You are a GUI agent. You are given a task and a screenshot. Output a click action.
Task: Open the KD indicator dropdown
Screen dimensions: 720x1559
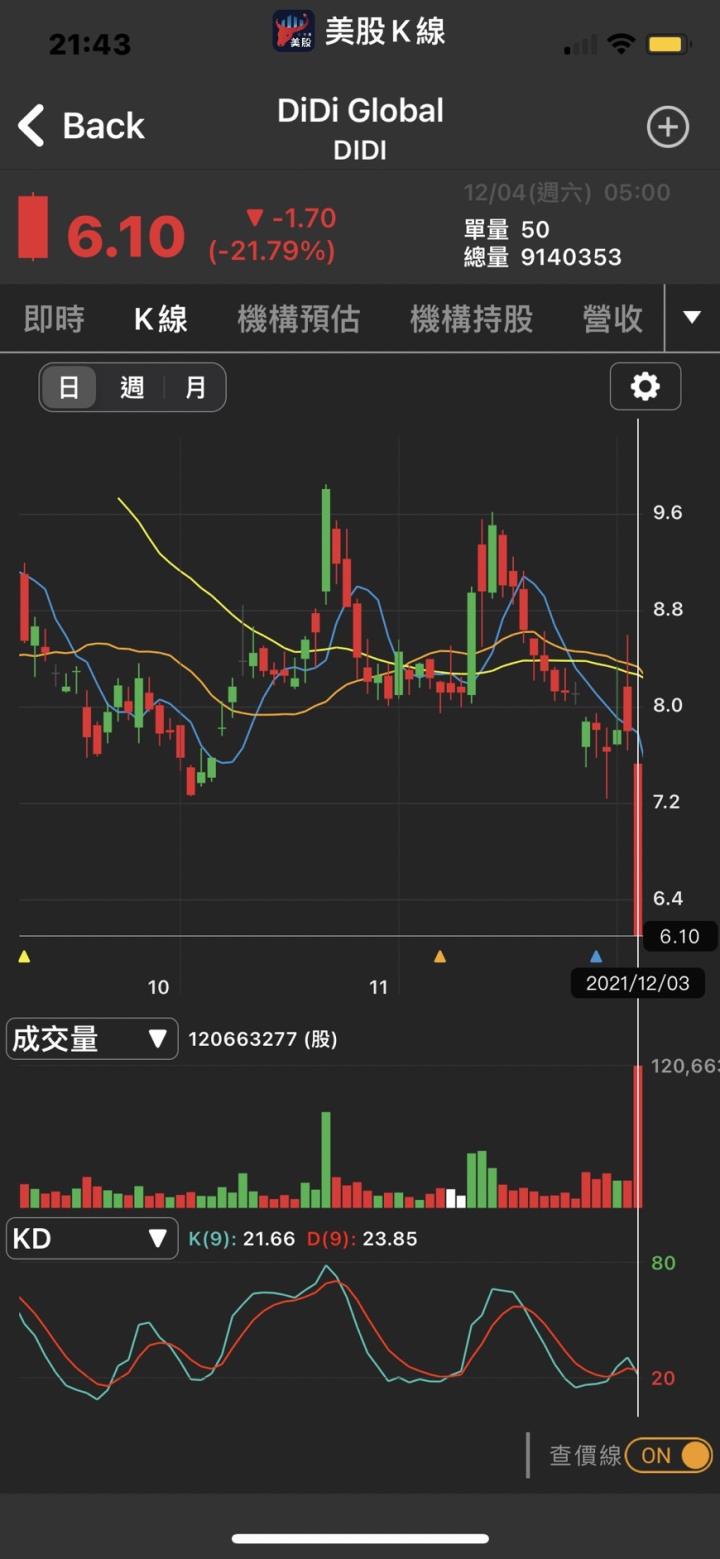coord(92,1239)
